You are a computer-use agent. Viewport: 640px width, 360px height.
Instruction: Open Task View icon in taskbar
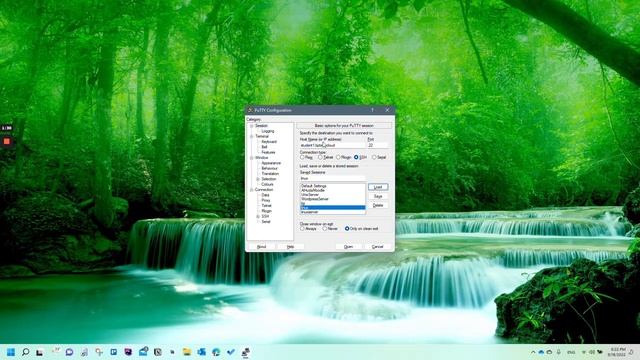pos(40,352)
